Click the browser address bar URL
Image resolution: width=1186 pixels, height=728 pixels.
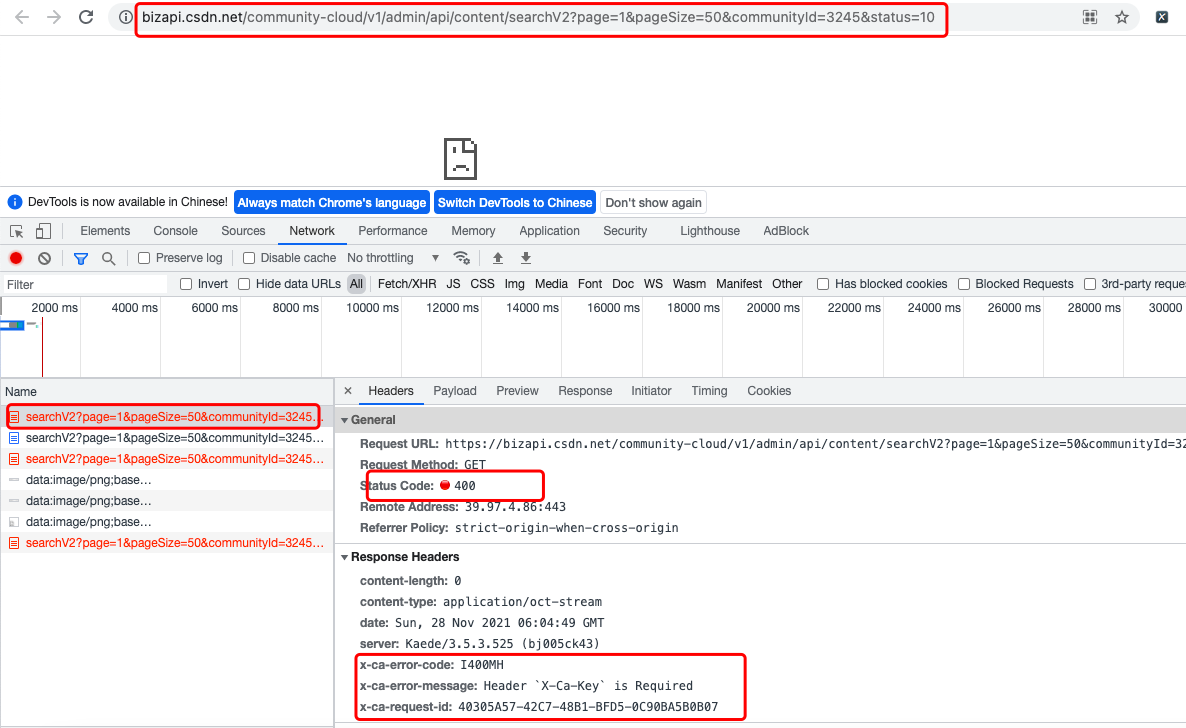coord(538,17)
